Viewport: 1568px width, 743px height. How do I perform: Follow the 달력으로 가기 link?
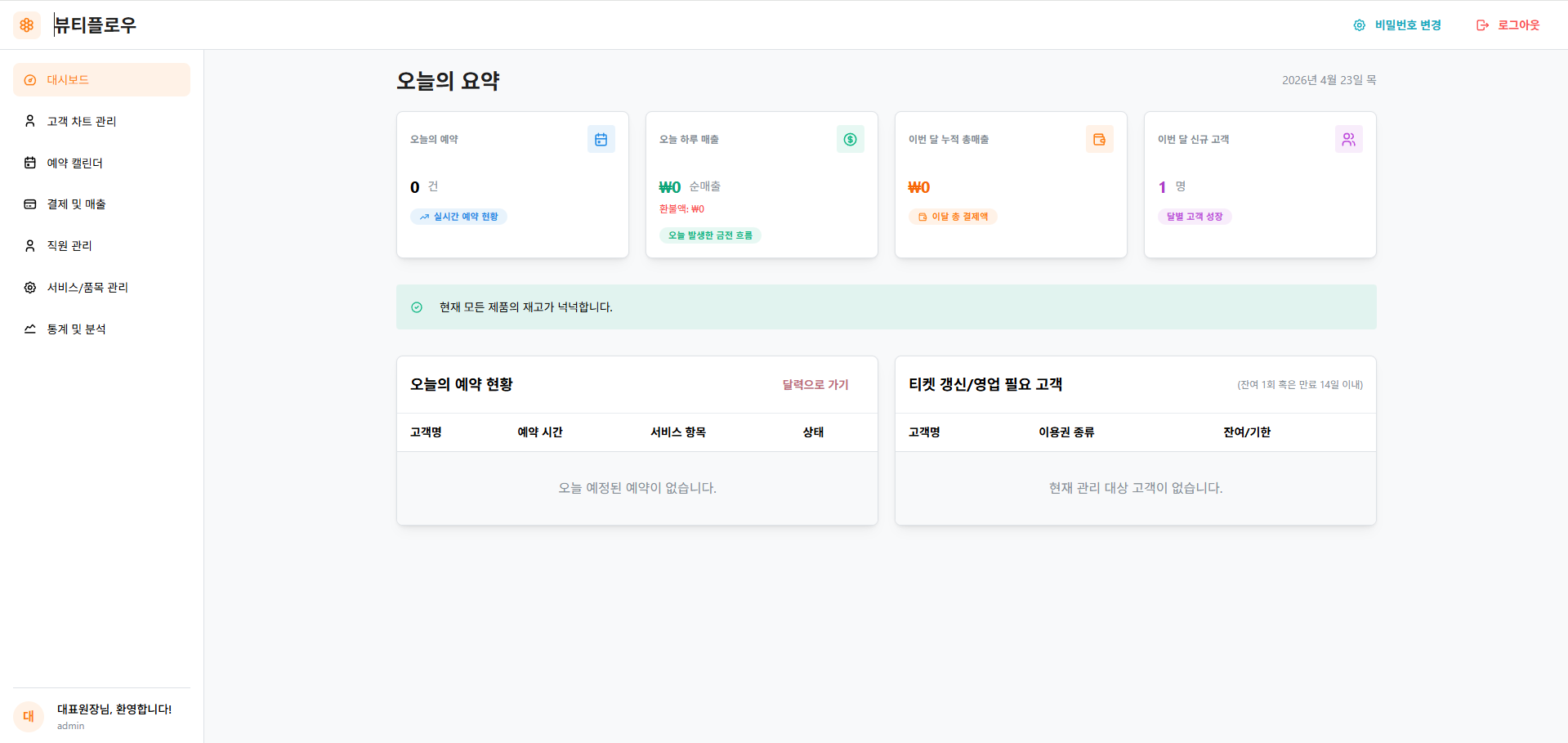click(x=815, y=385)
